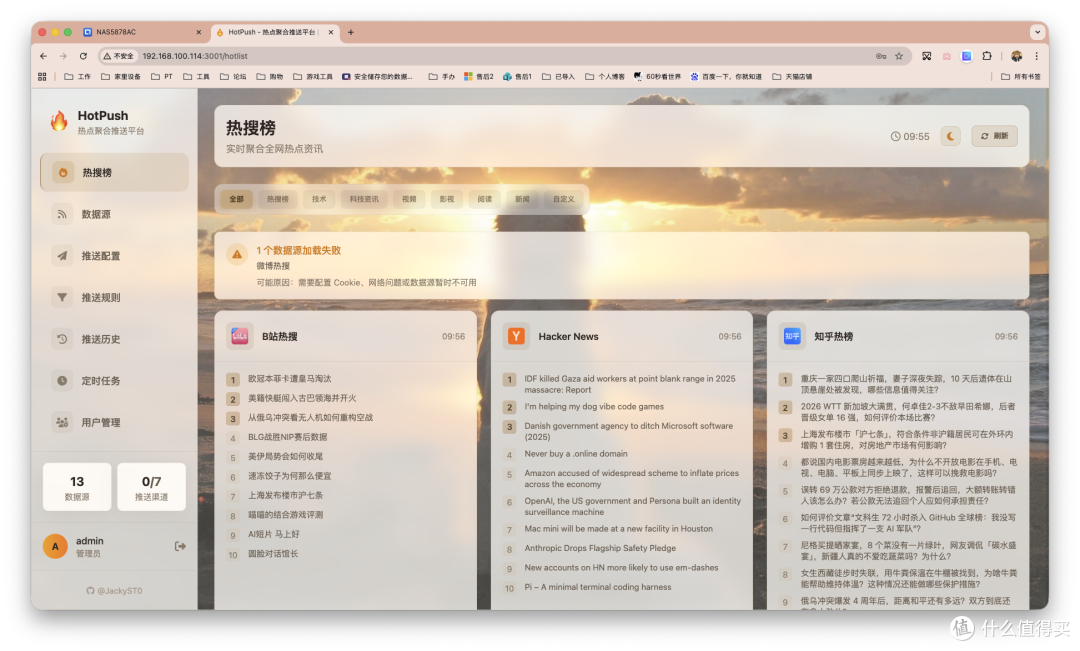
Task: Open 推送历史 in sidebar
Action: click(114, 339)
